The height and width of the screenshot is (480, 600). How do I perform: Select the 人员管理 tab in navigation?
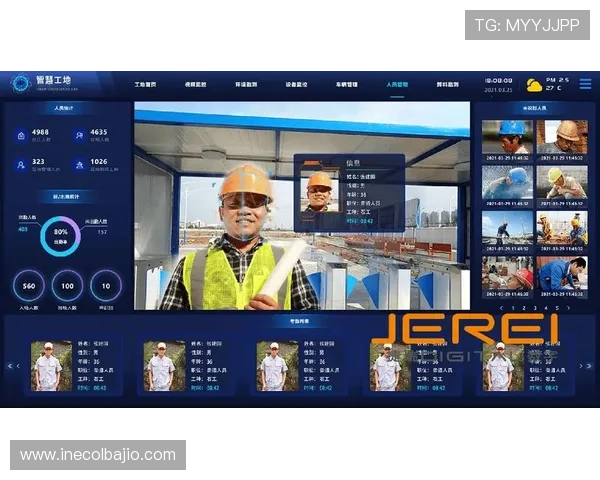pos(397,85)
